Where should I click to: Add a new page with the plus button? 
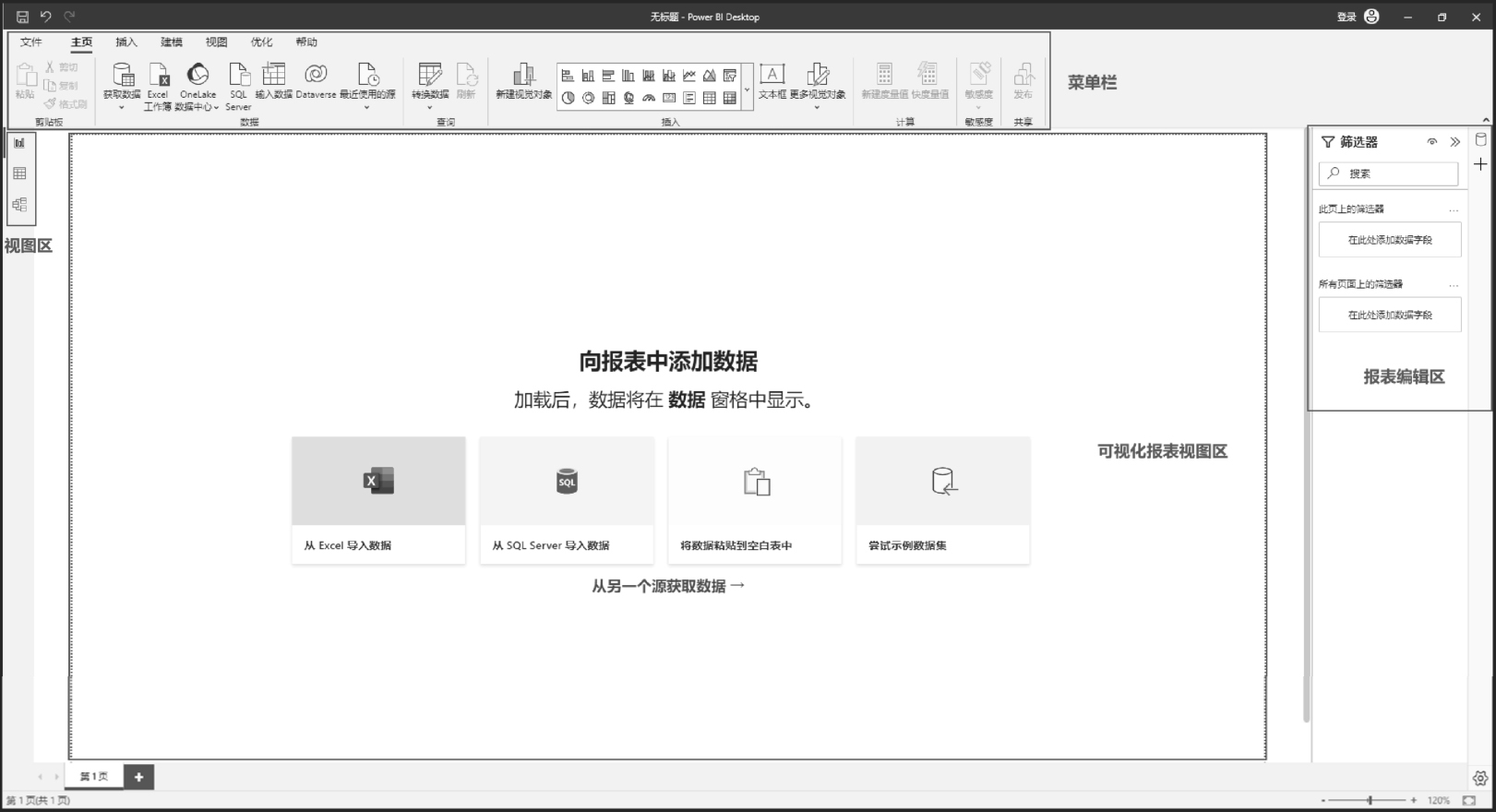(x=138, y=777)
